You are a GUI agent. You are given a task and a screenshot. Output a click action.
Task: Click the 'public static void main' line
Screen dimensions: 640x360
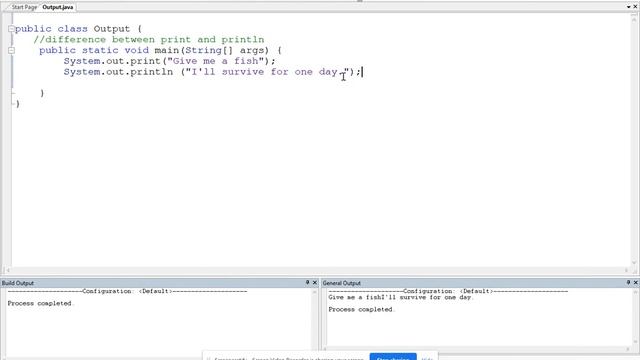tap(160, 51)
